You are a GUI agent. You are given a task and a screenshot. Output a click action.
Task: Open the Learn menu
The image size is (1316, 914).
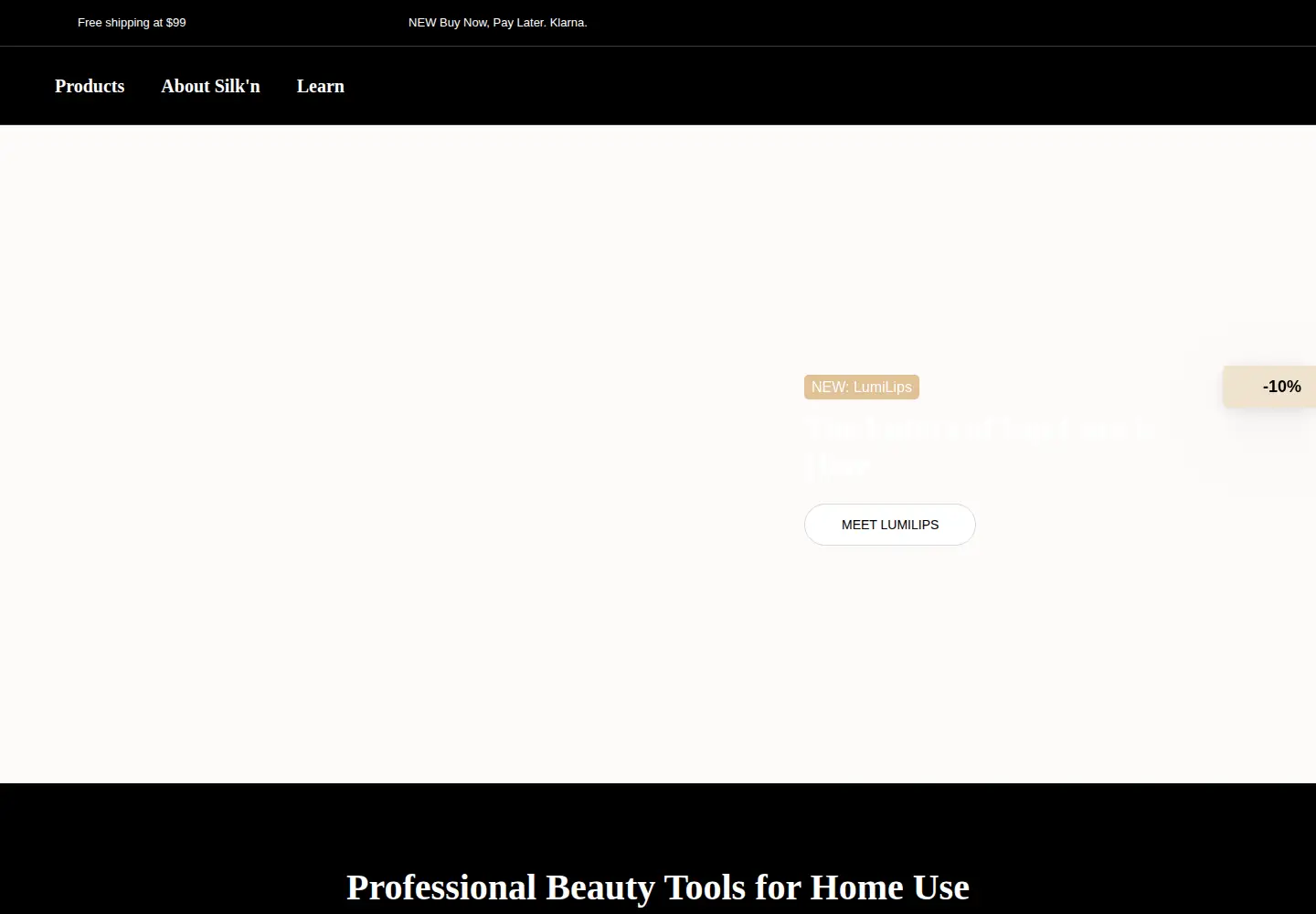321,86
